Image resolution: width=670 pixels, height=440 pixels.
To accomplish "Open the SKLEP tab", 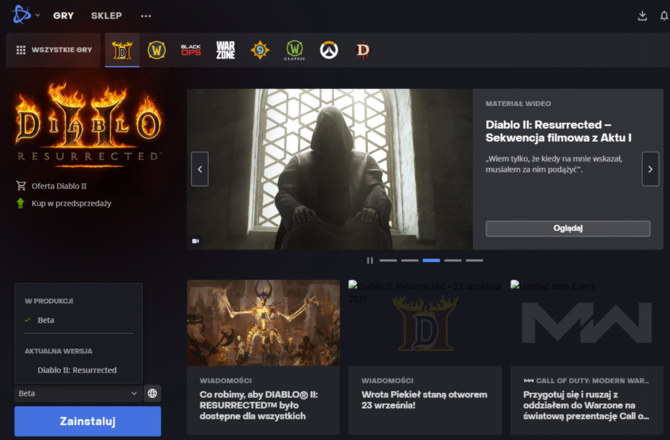I will [x=106, y=16].
